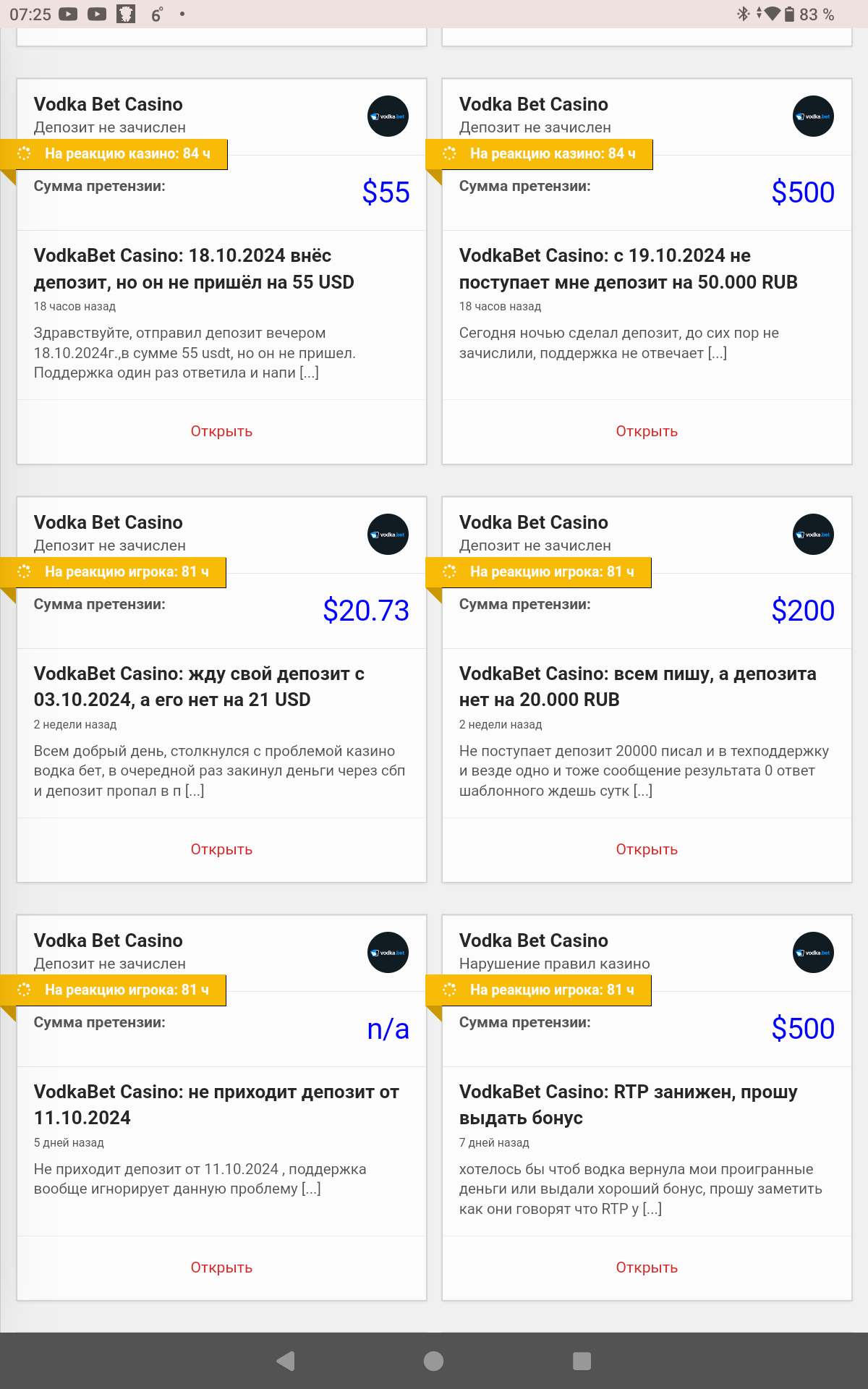The width and height of the screenshot is (868, 1389).
Task: Open the 20.000 RUB deposit complaint
Action: pyautogui.click(x=647, y=849)
